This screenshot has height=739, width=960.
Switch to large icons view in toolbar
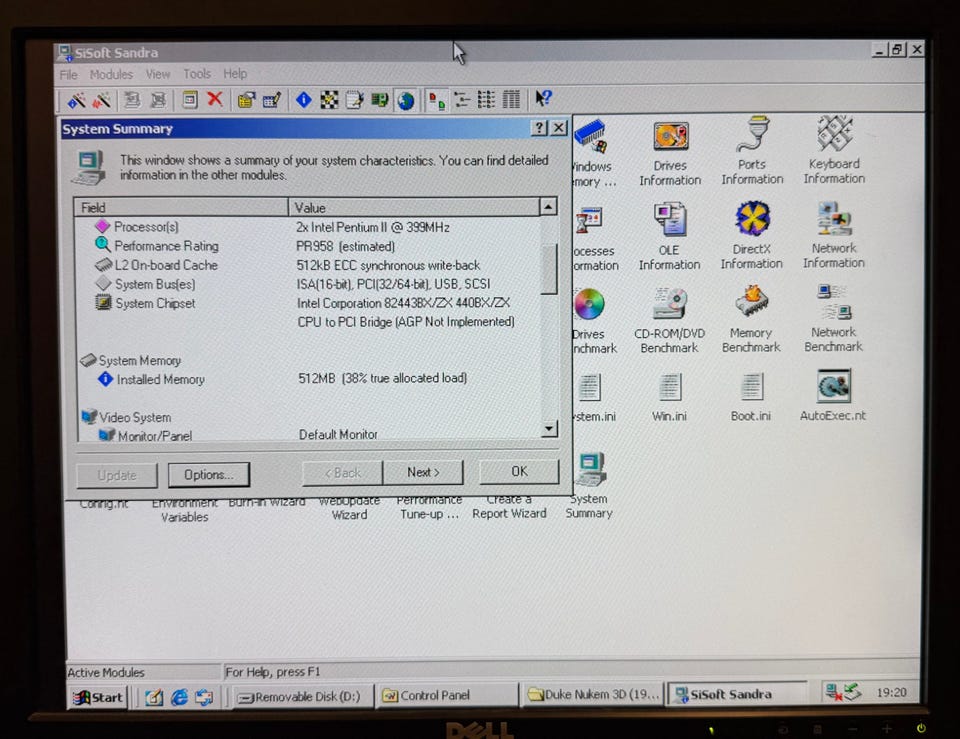pyautogui.click(x=437, y=100)
